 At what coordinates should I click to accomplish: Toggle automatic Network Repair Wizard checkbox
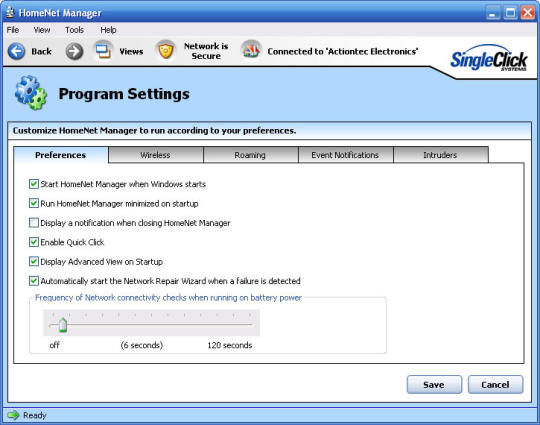[33, 281]
